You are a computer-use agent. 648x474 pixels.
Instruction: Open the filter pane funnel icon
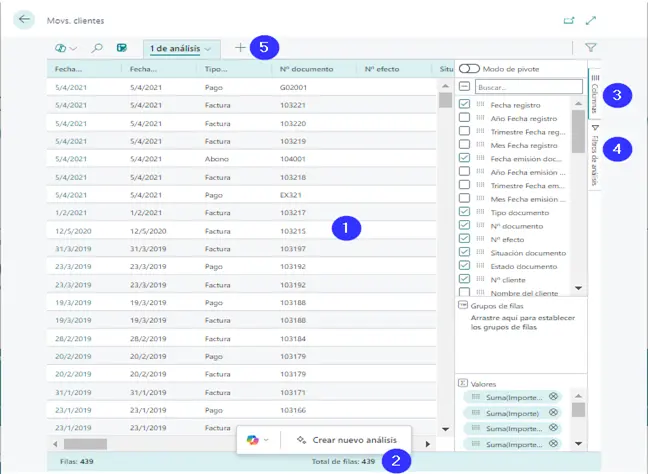[591, 48]
